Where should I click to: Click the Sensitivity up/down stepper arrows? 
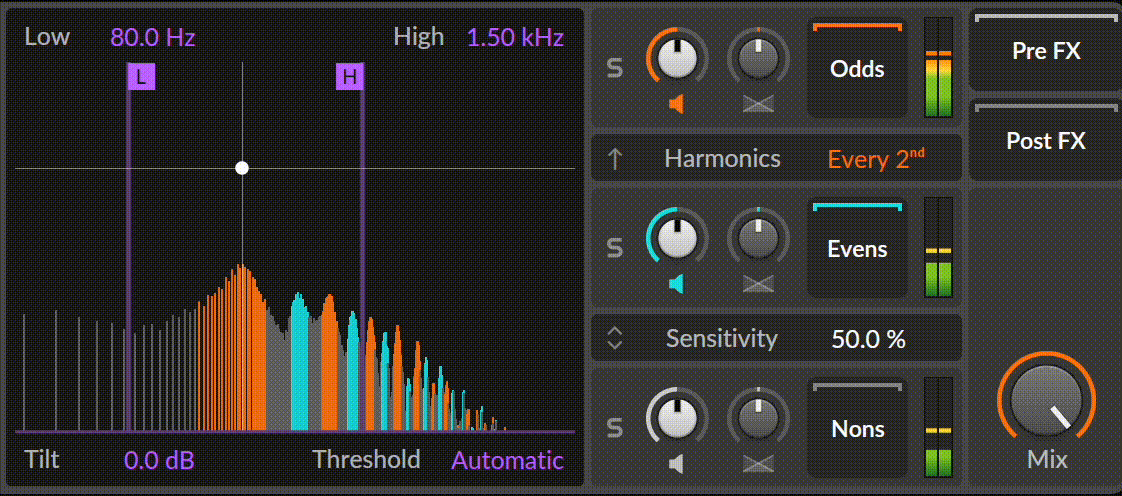614,338
